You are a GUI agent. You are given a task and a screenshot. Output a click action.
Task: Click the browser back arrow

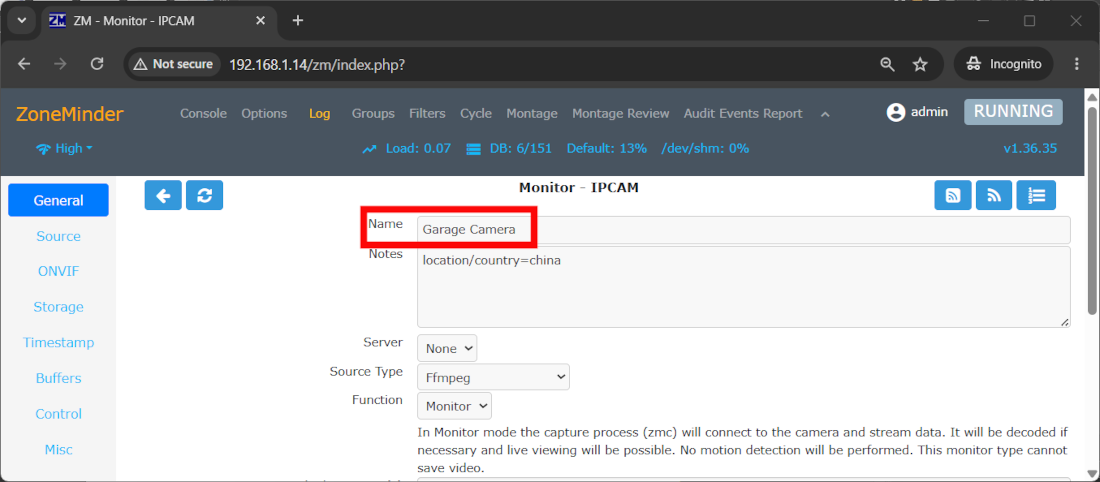25,64
